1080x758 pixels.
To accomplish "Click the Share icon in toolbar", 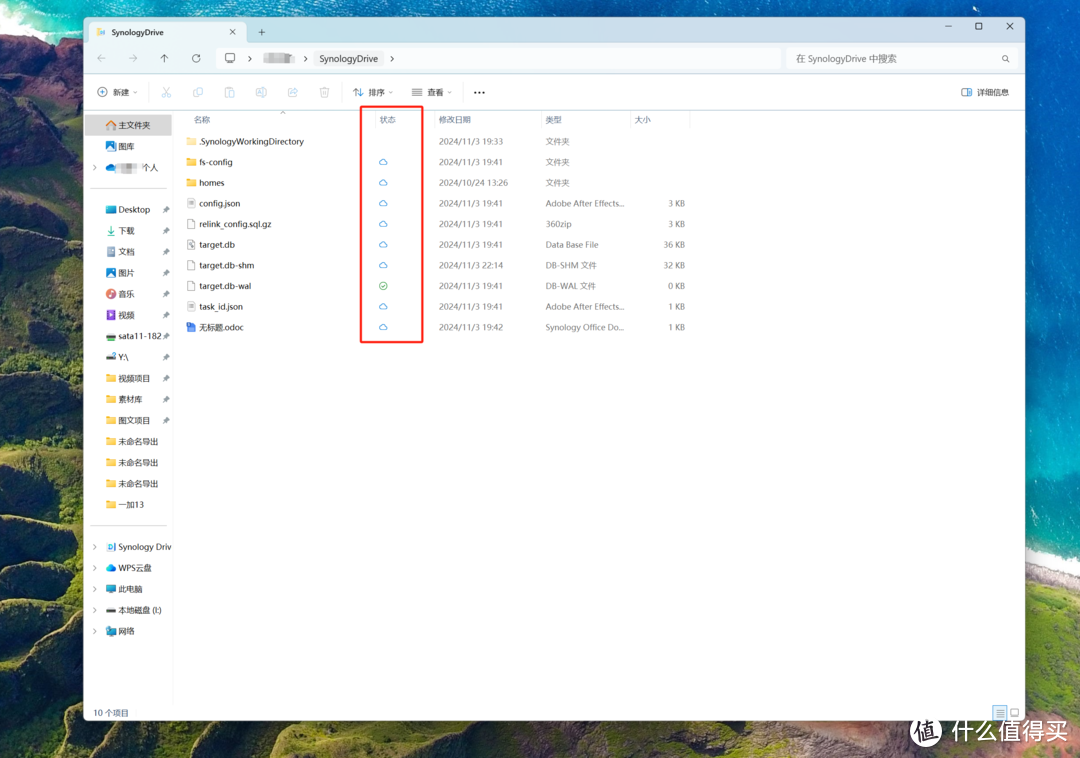I will point(292,92).
